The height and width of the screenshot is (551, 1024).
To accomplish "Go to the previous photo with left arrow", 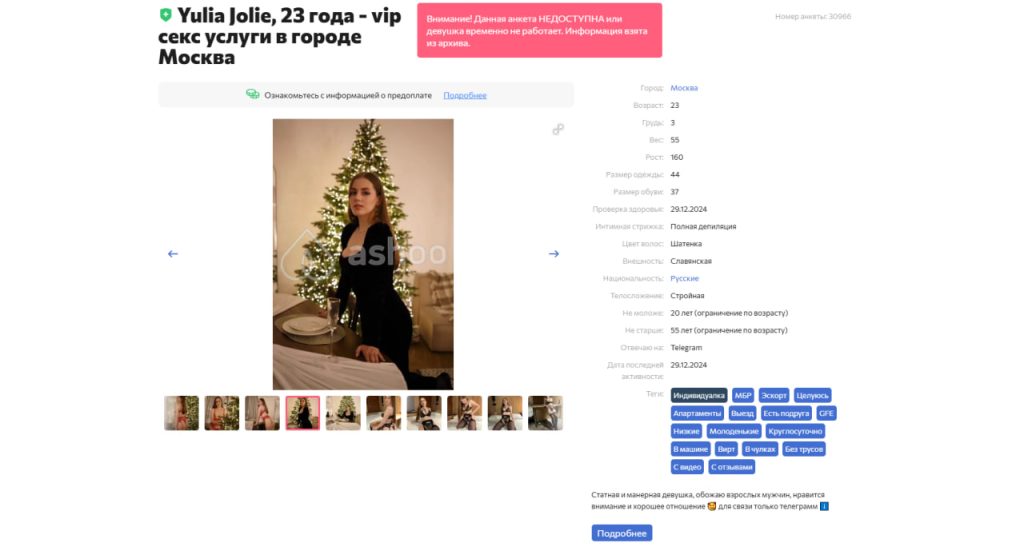I will coord(172,254).
